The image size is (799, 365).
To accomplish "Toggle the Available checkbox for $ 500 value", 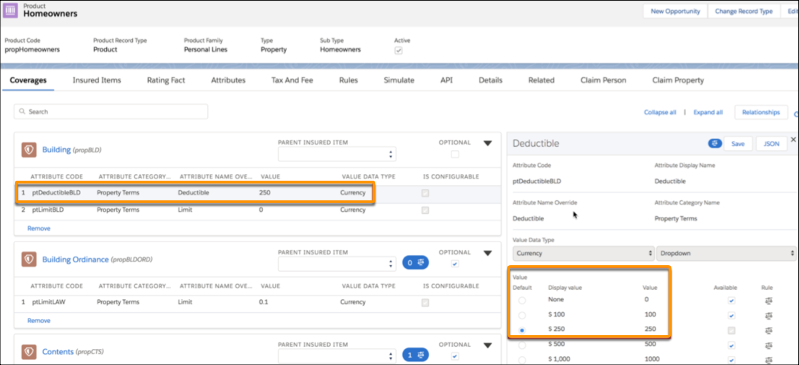I will (732, 345).
